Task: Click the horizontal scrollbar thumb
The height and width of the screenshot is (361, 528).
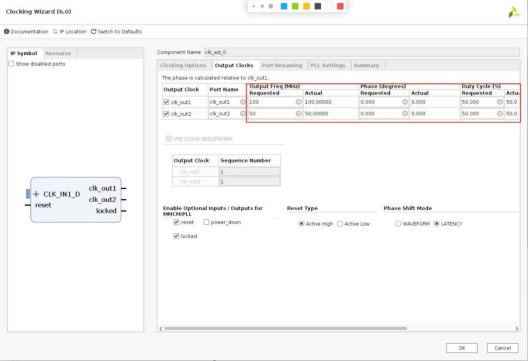Action: 286,328
